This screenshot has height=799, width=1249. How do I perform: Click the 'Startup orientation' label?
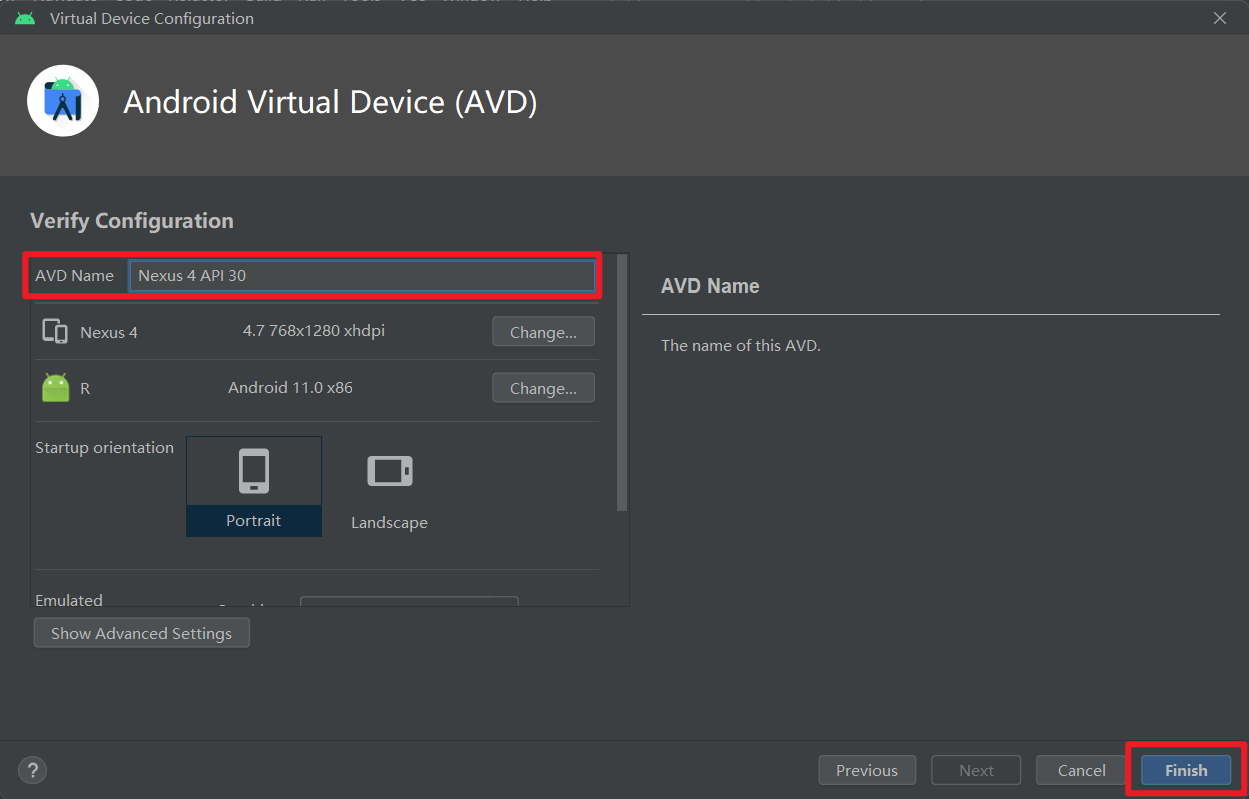click(104, 447)
